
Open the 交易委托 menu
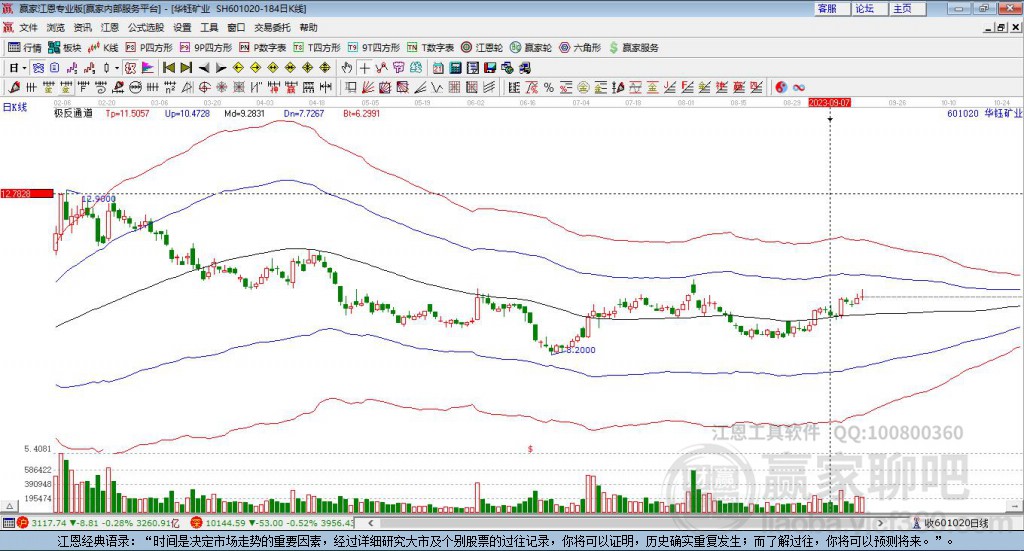point(271,28)
